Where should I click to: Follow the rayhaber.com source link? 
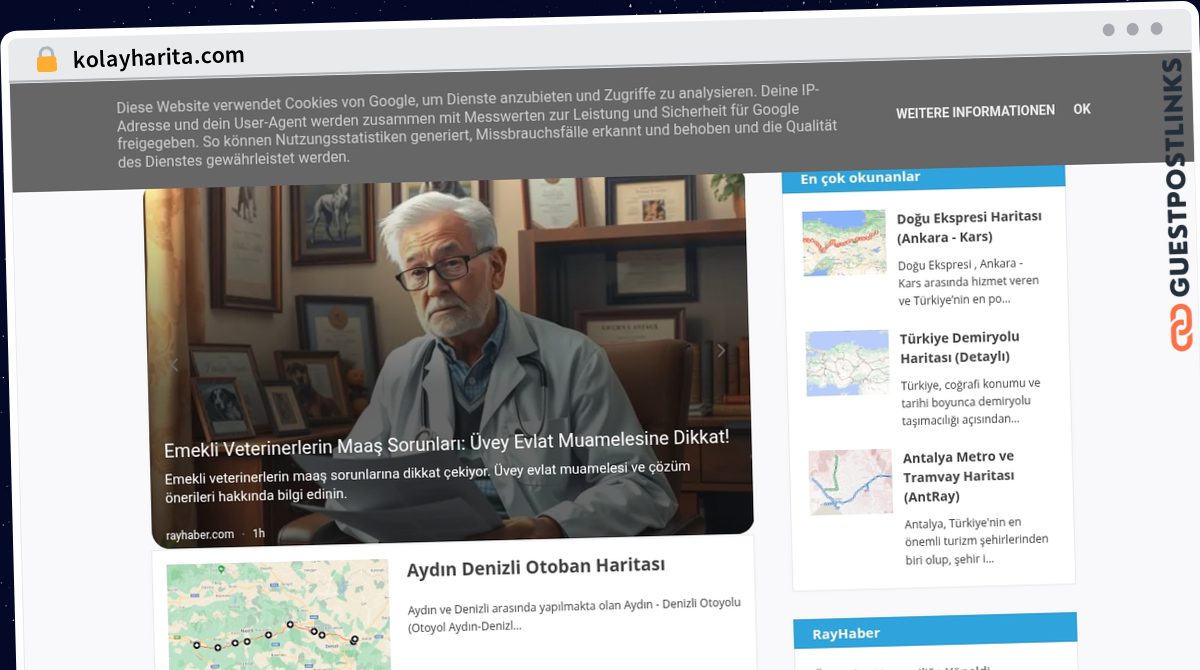200,534
